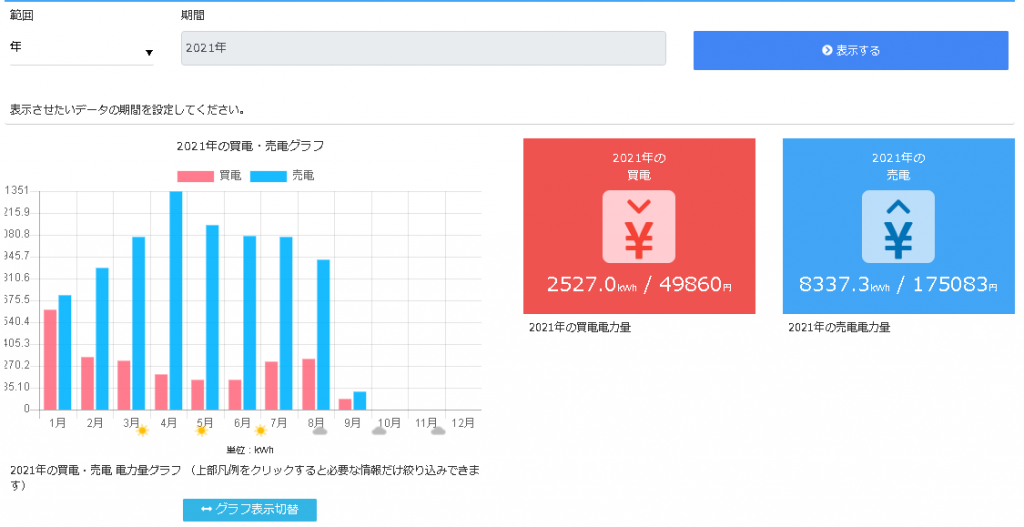Image resolution: width=1024 pixels, height=527 pixels.
Task: Click the 1月 axis label
Action: tap(57, 423)
